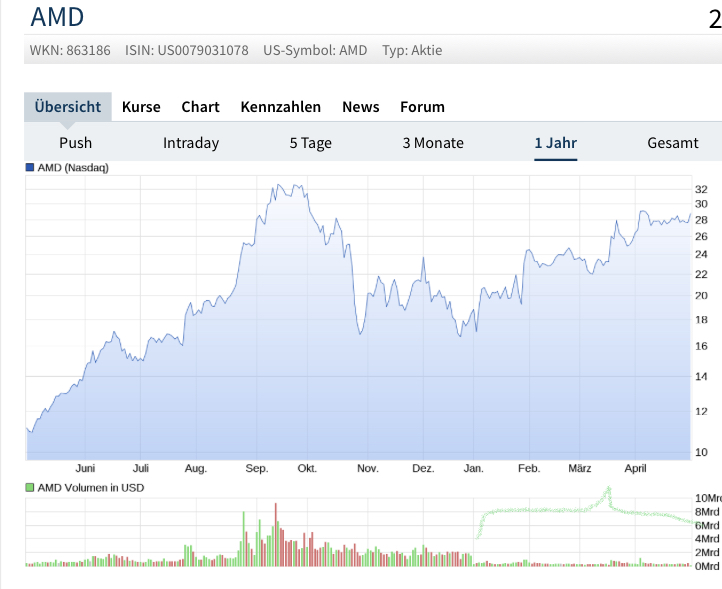This screenshot has height=589, width=722.
Task: Switch to the Kurse tab
Action: point(141,107)
